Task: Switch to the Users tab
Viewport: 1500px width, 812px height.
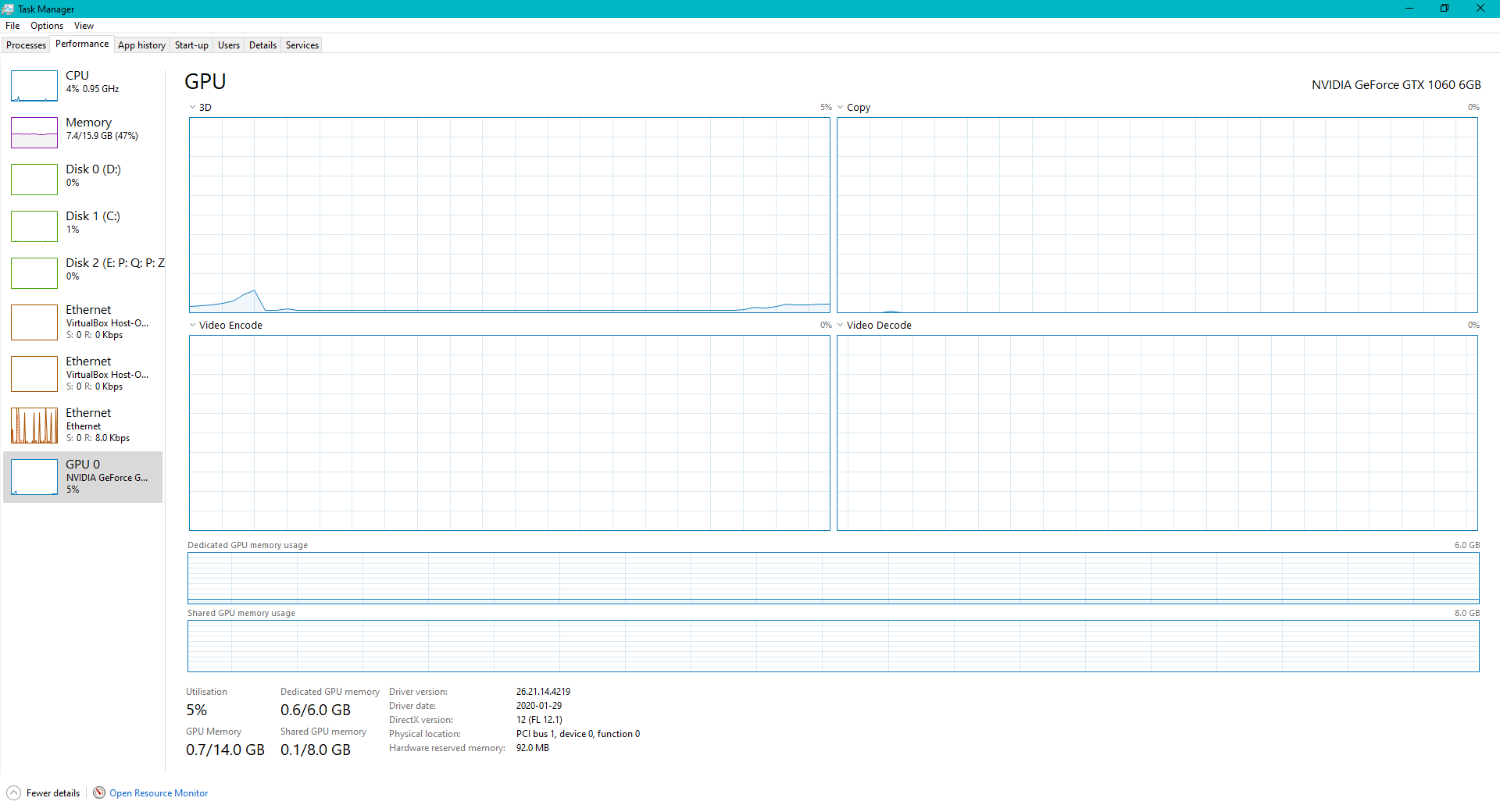Action: click(x=229, y=45)
